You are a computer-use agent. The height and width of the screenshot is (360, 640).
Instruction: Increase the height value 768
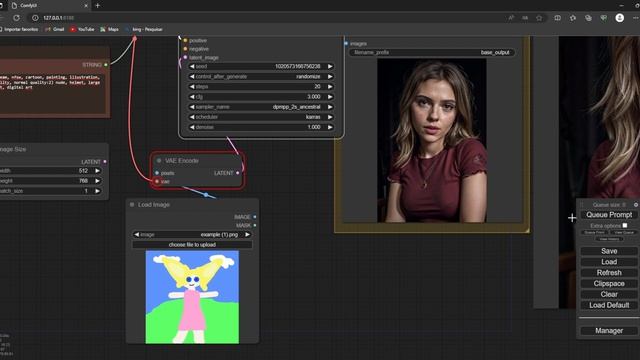97,181
